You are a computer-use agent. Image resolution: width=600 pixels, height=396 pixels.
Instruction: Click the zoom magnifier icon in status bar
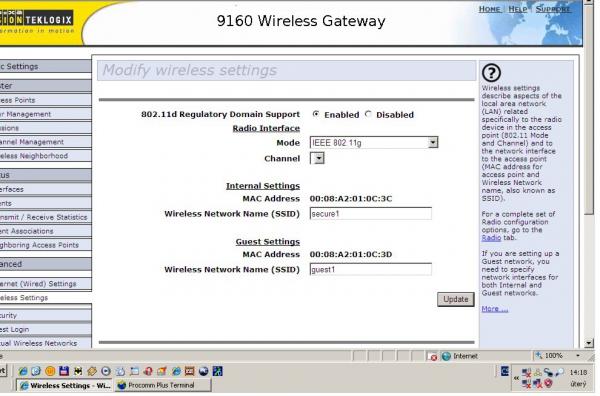click(x=539, y=355)
